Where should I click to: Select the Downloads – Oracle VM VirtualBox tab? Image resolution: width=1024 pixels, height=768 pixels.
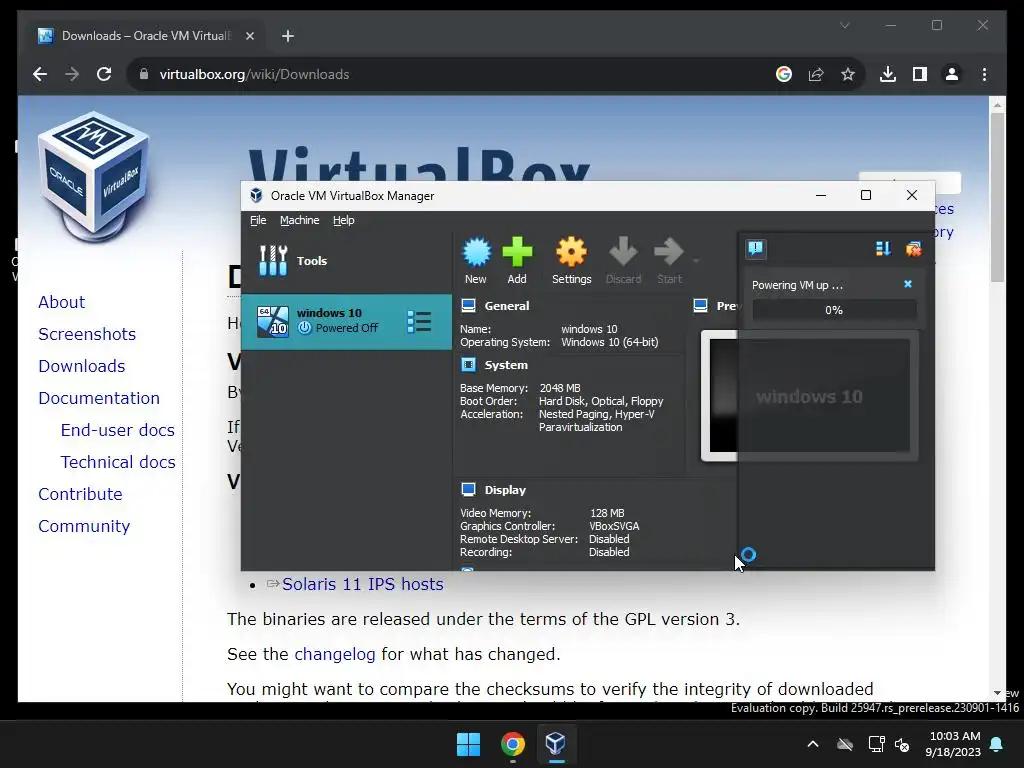pos(146,36)
